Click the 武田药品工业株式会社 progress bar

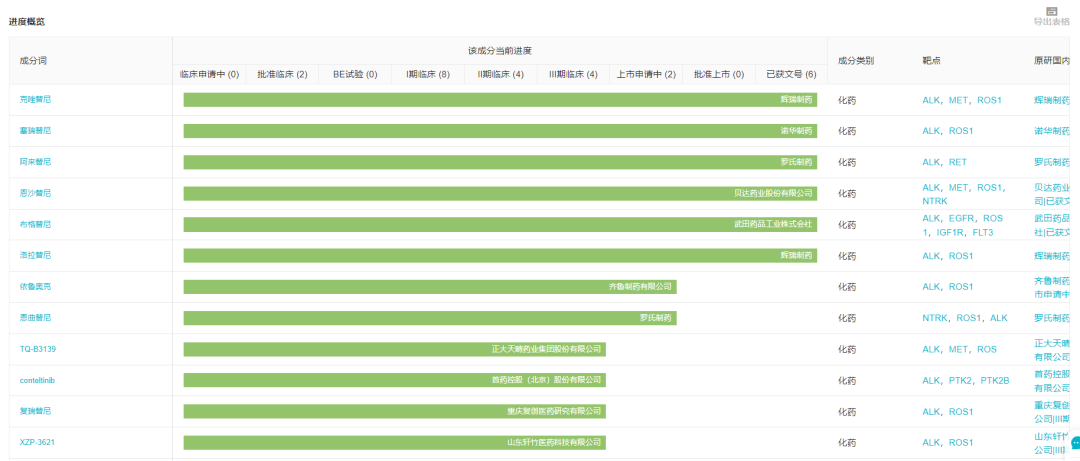click(500, 225)
